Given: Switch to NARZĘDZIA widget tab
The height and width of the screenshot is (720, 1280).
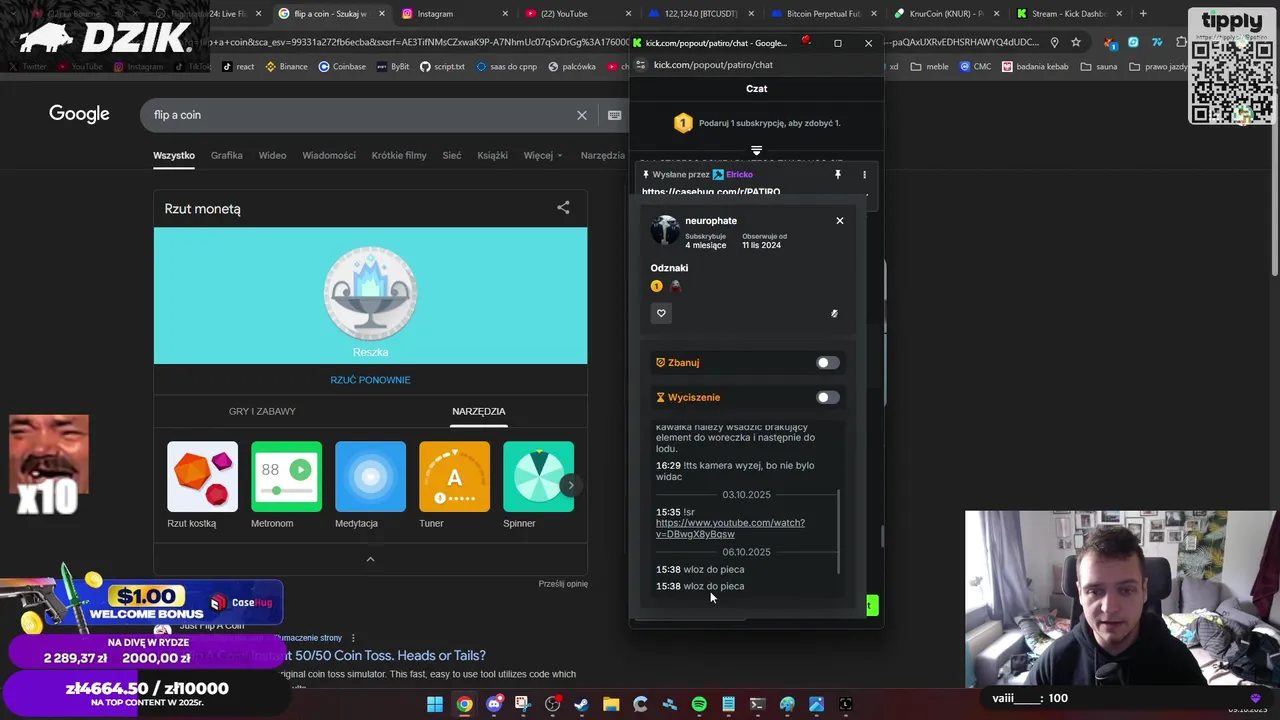Looking at the screenshot, I should click(x=478, y=411).
